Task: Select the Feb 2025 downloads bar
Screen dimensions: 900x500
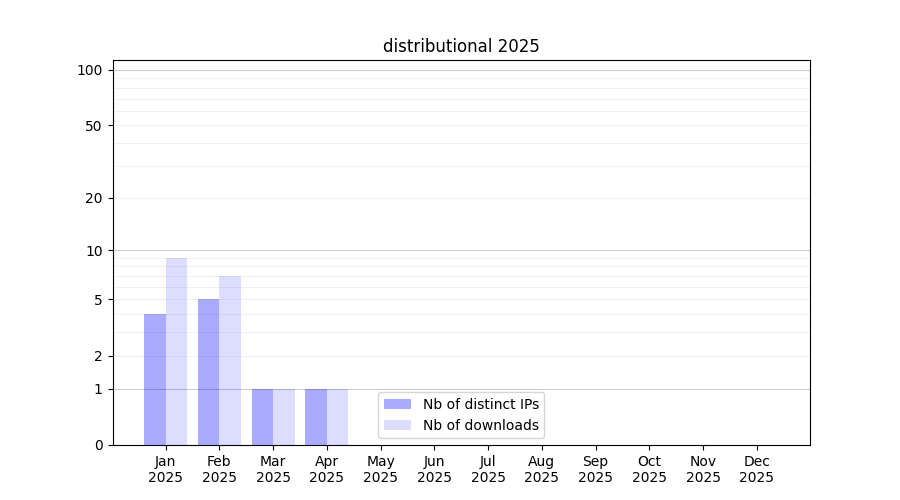Action: (230, 360)
